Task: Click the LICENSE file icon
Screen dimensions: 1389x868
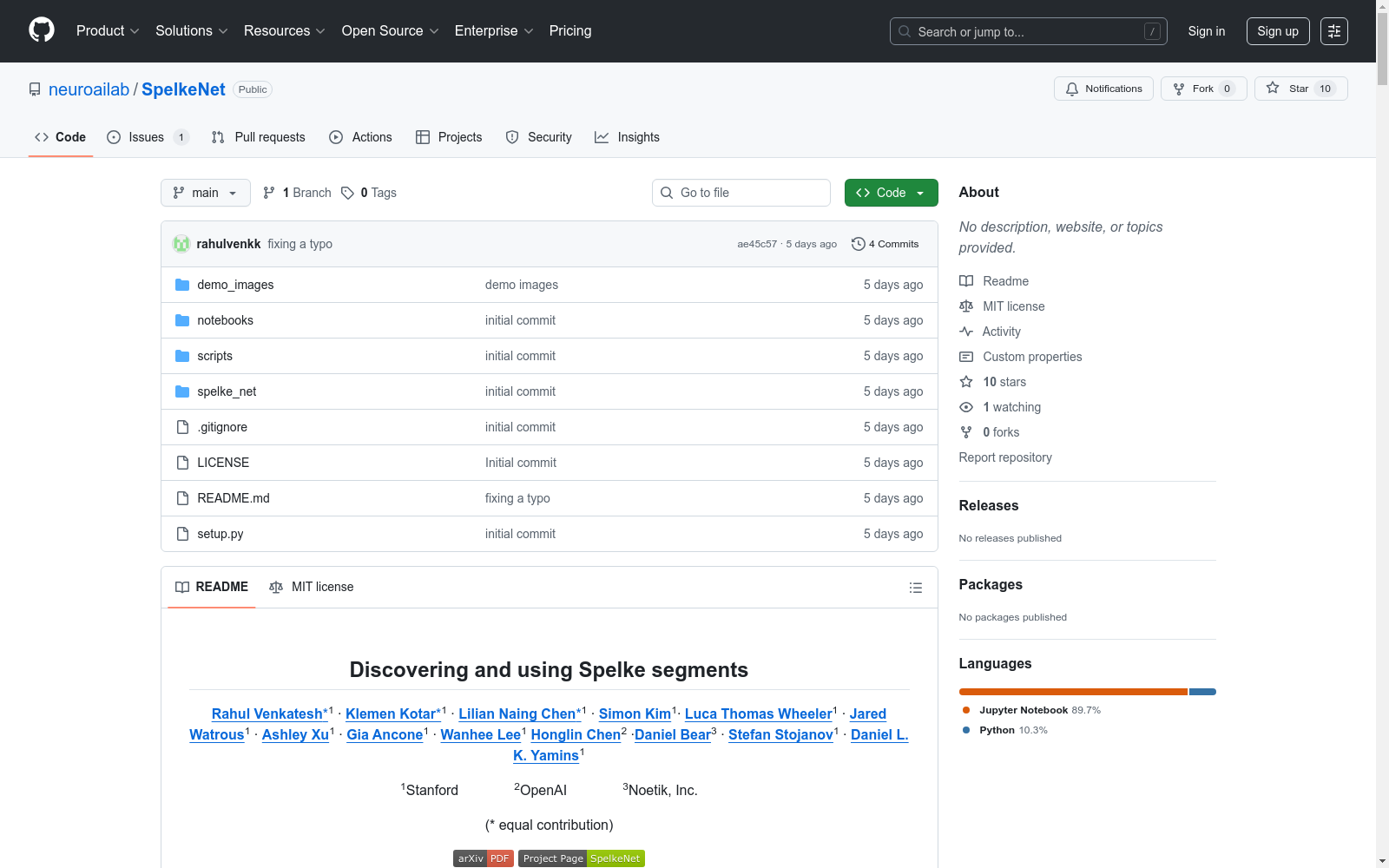Action: tap(182, 463)
